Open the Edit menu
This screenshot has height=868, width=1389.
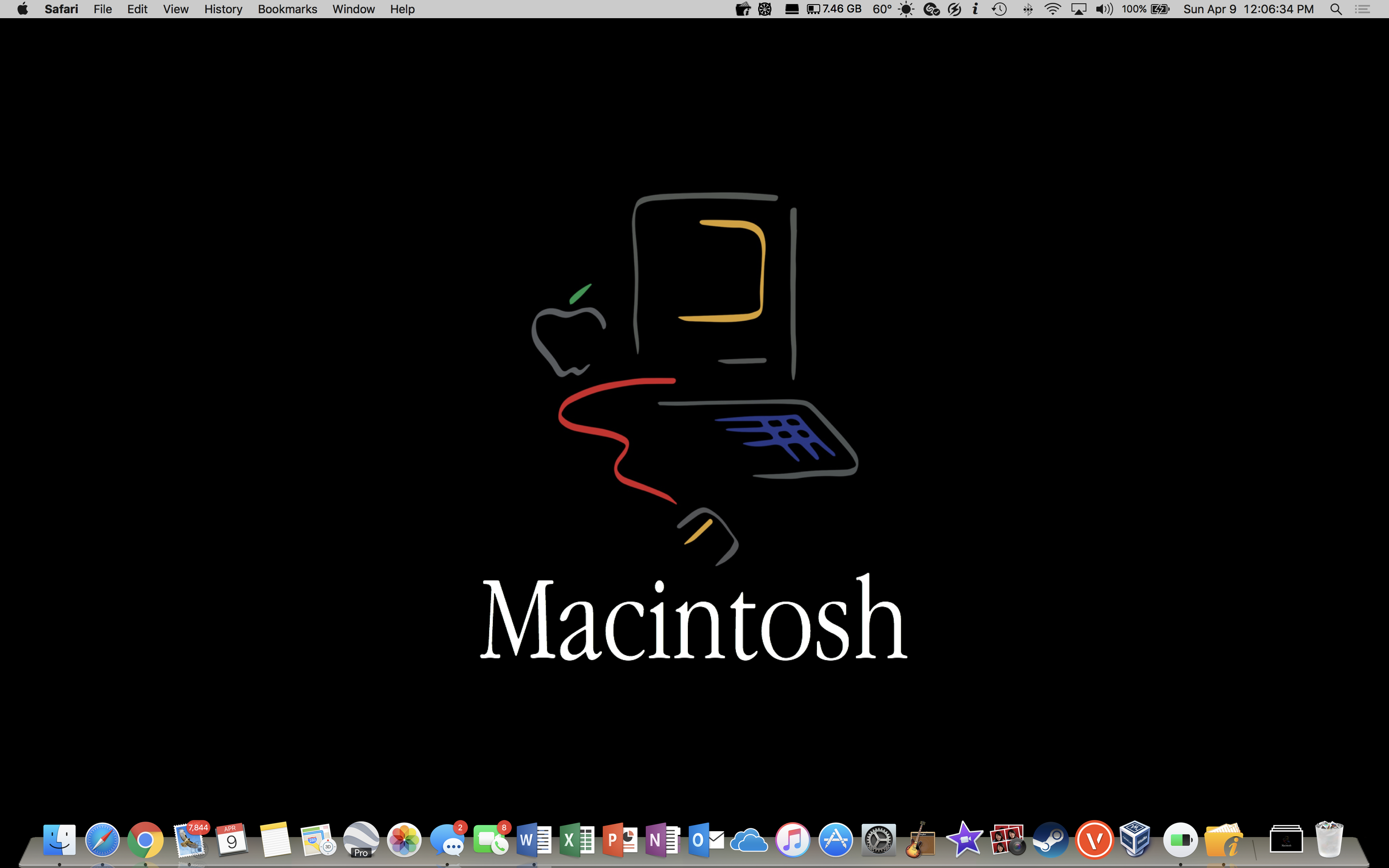[137, 9]
